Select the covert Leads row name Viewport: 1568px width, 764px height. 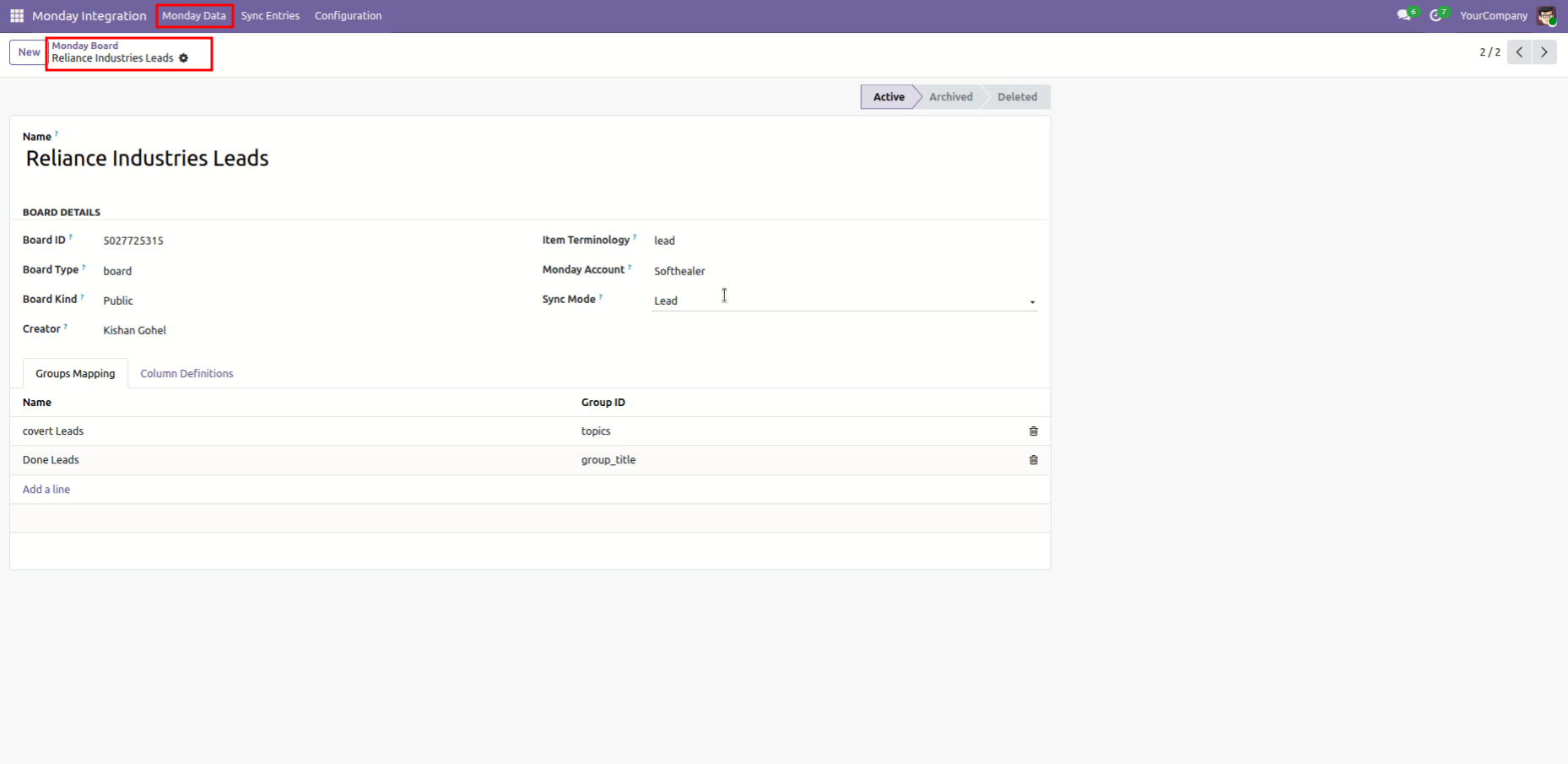[x=53, y=431]
